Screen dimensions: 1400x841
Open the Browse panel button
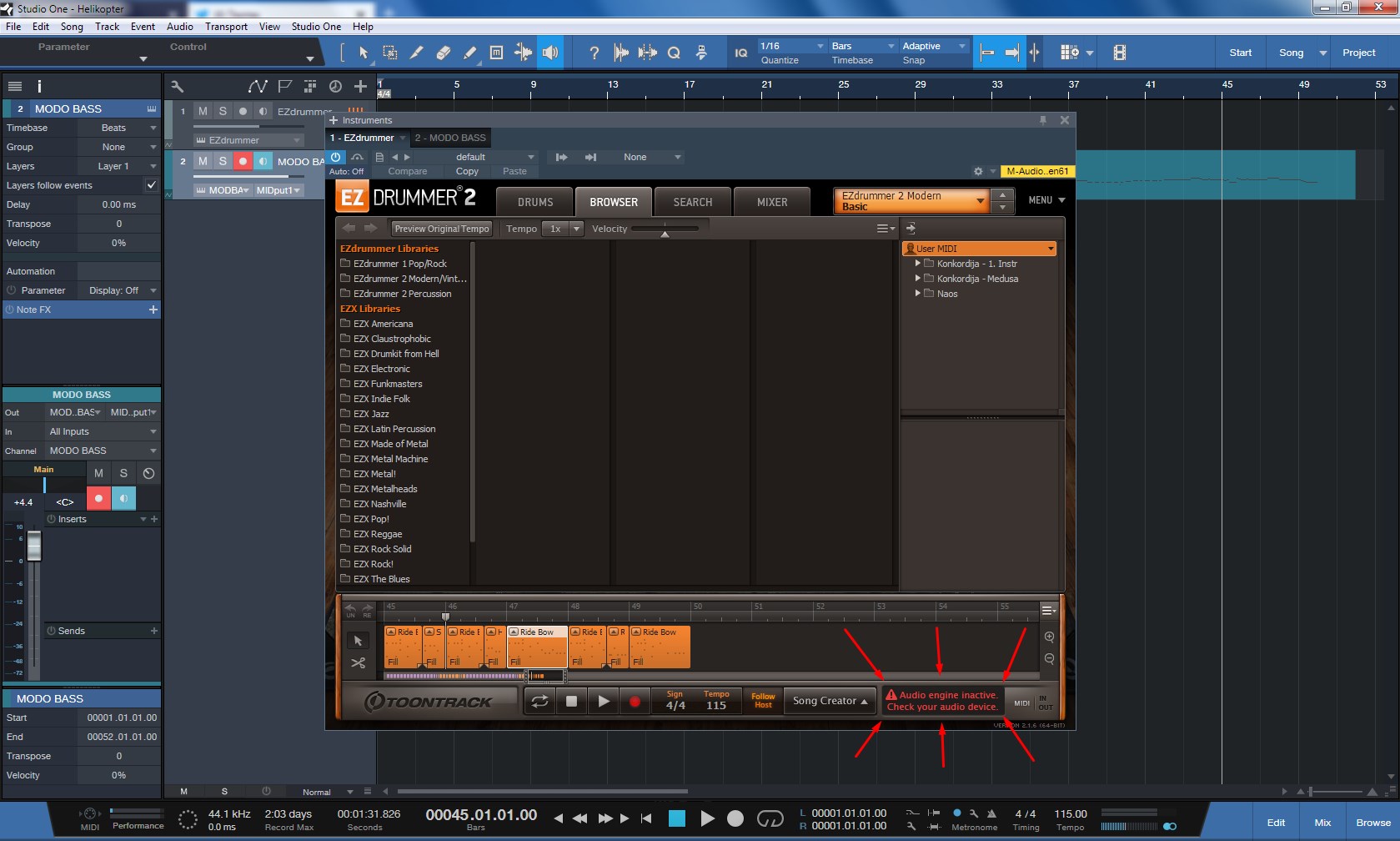tap(1372, 823)
